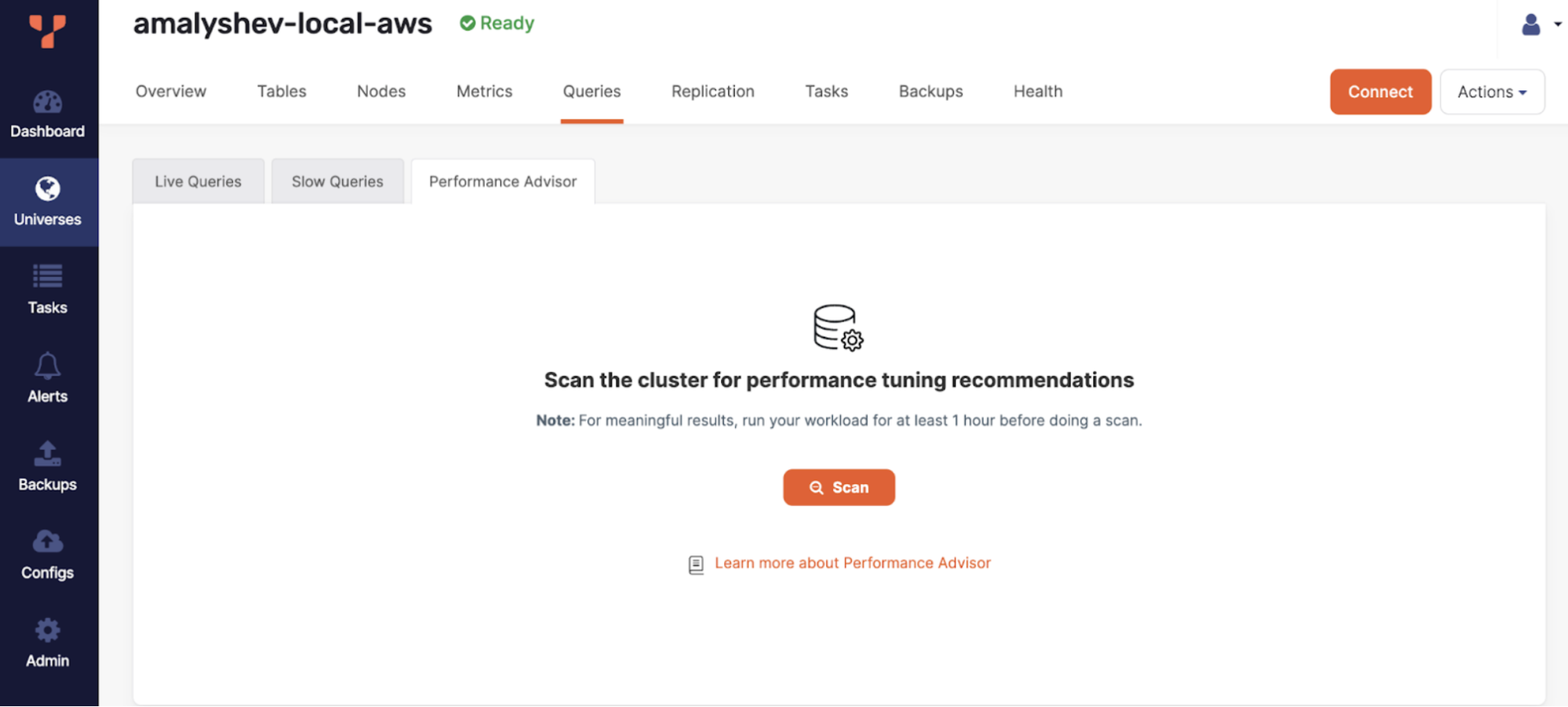
Task: Open the Actions dropdown
Action: click(1491, 91)
